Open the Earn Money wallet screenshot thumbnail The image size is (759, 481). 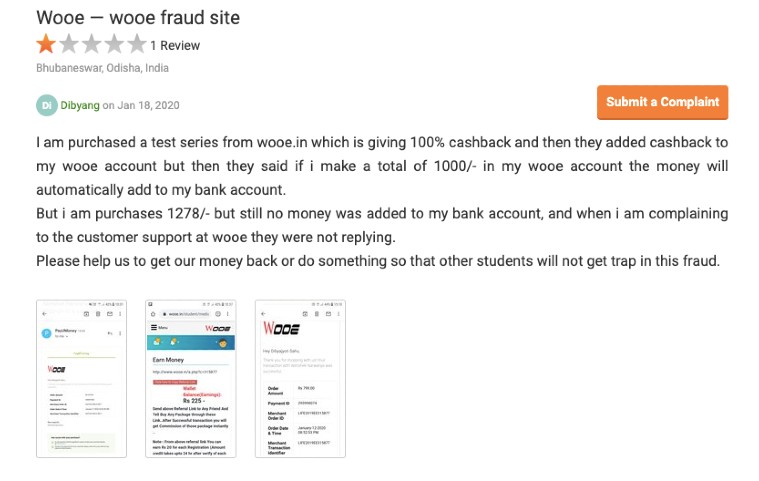point(190,378)
